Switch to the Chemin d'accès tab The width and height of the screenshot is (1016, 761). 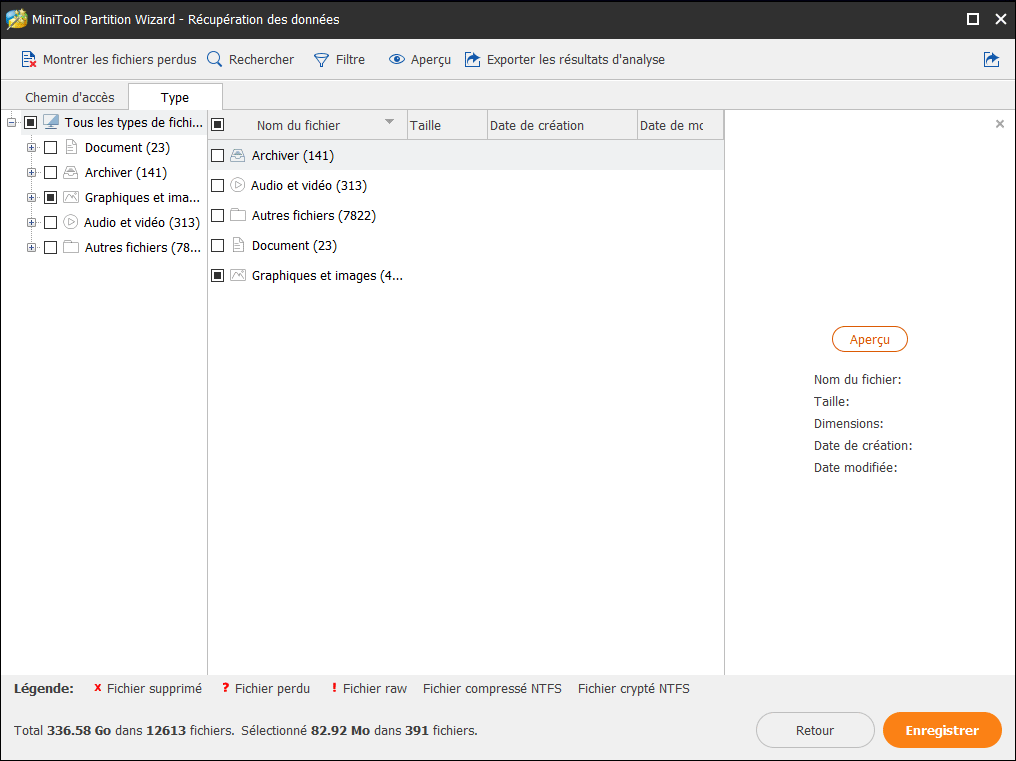click(x=69, y=97)
